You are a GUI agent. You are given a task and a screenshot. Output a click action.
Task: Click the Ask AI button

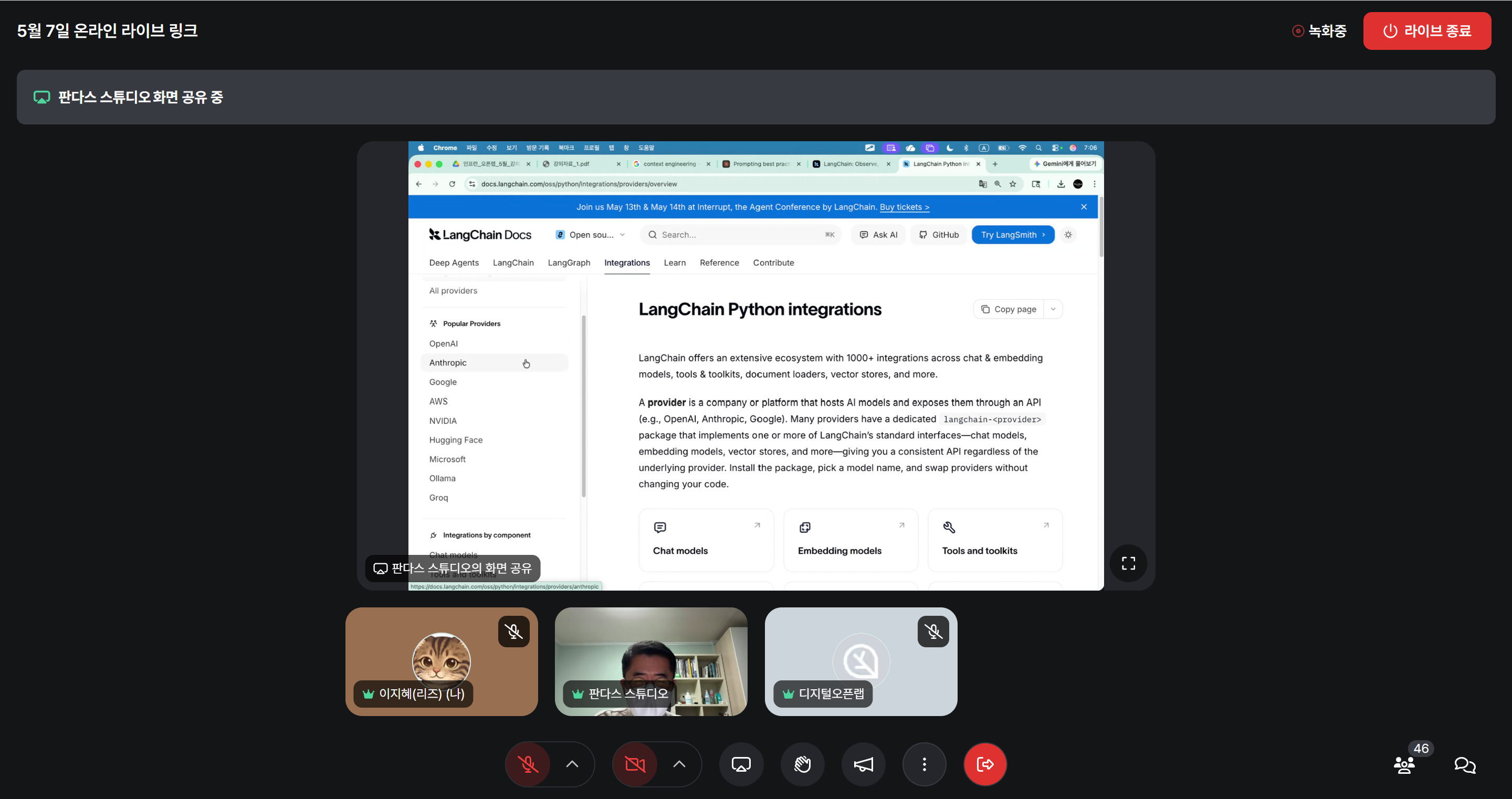[878, 235]
